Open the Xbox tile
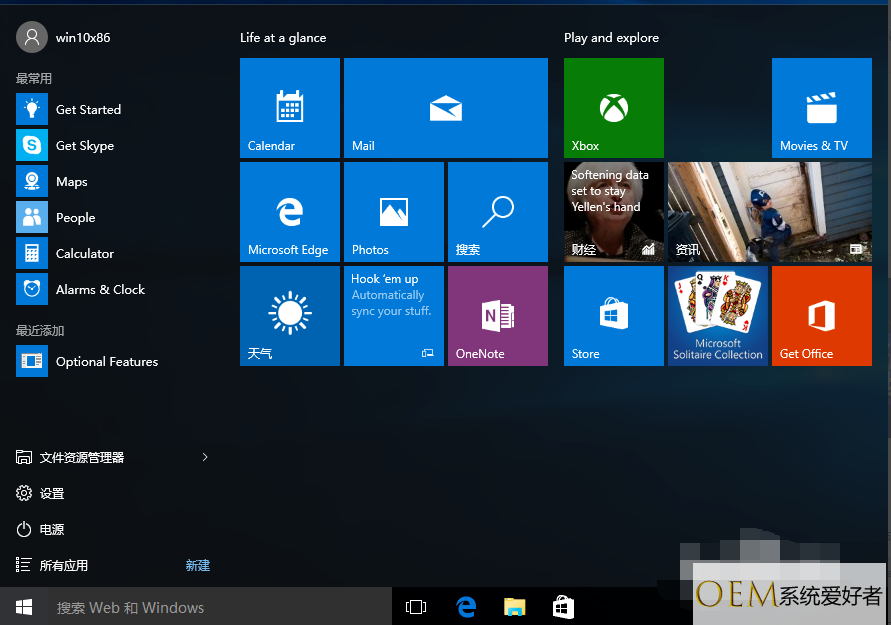Image resolution: width=891 pixels, height=625 pixels. point(613,107)
